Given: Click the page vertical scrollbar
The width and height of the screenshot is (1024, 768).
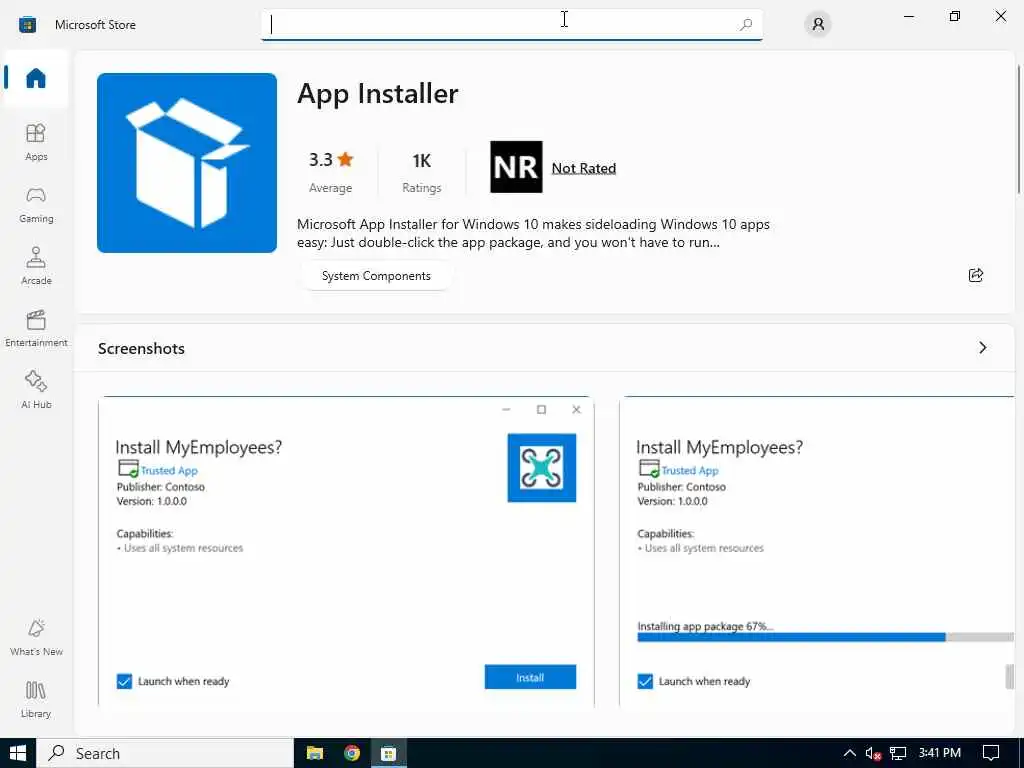Looking at the screenshot, I should pyautogui.click(x=1019, y=129).
